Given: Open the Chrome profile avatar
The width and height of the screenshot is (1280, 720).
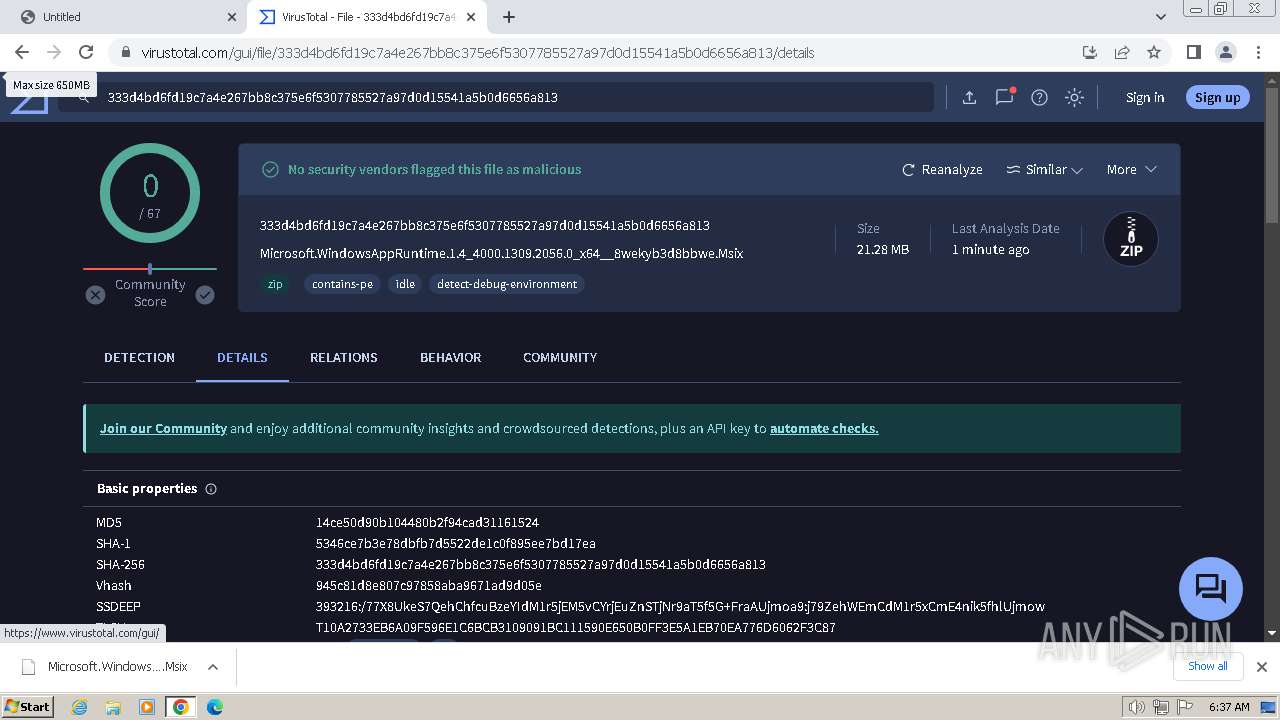Looking at the screenshot, I should click(x=1225, y=52).
